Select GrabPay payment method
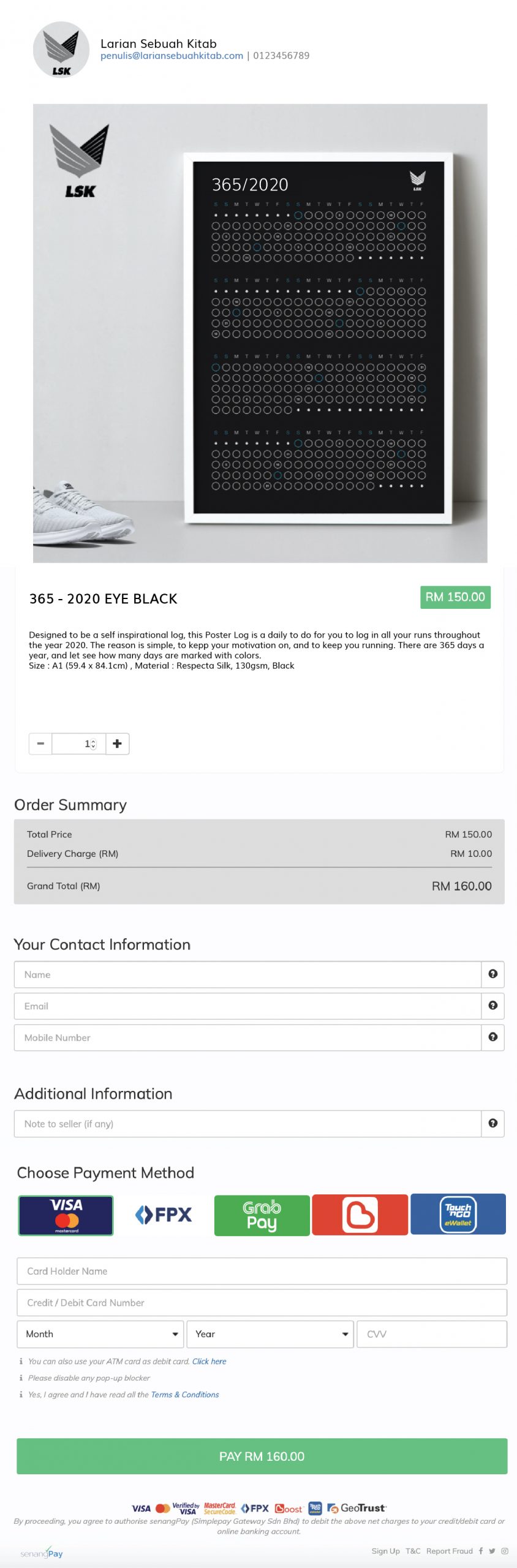This screenshot has height=1568, width=517. coord(262,1215)
